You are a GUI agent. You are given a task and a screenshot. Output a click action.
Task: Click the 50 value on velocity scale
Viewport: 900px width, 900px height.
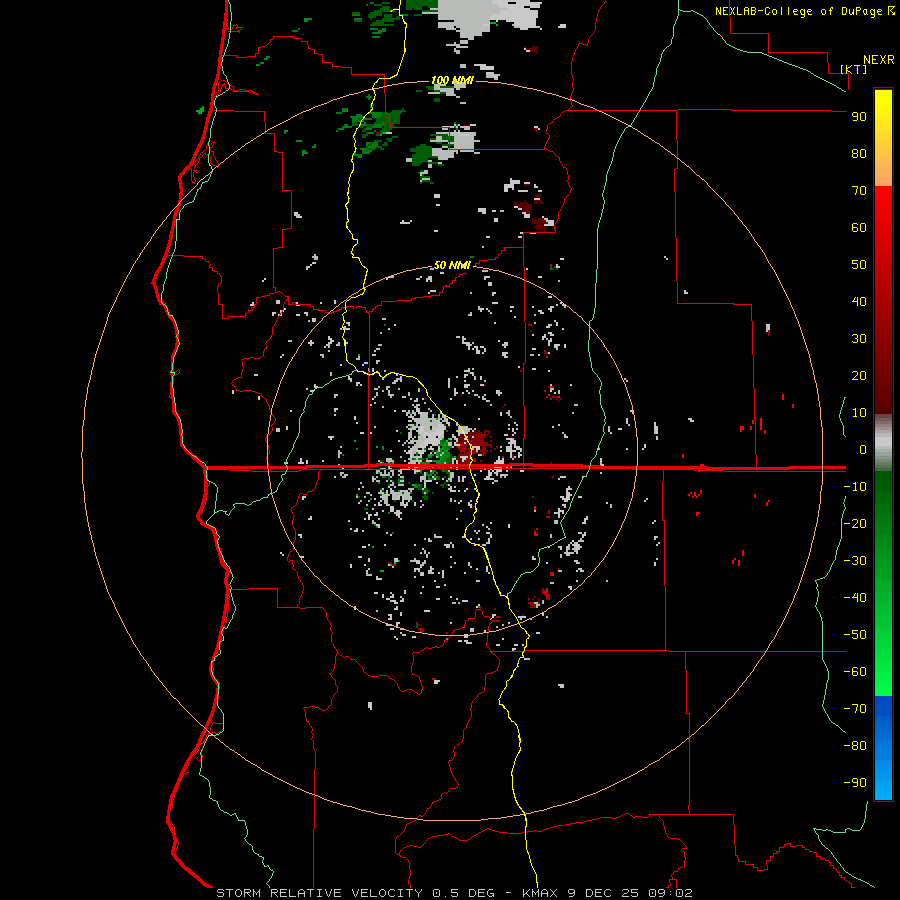(859, 265)
